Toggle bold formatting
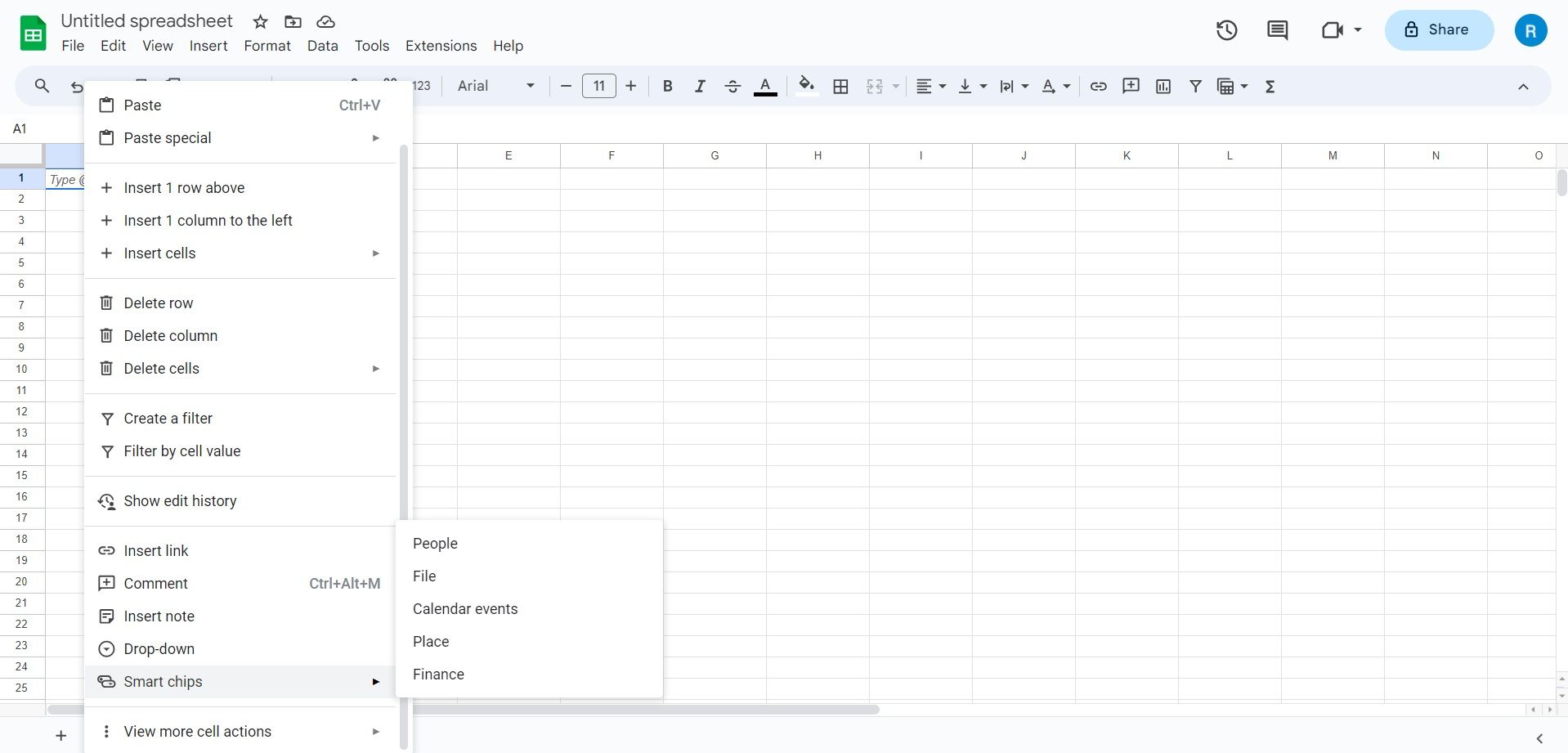Image resolution: width=1568 pixels, height=753 pixels. [x=667, y=86]
